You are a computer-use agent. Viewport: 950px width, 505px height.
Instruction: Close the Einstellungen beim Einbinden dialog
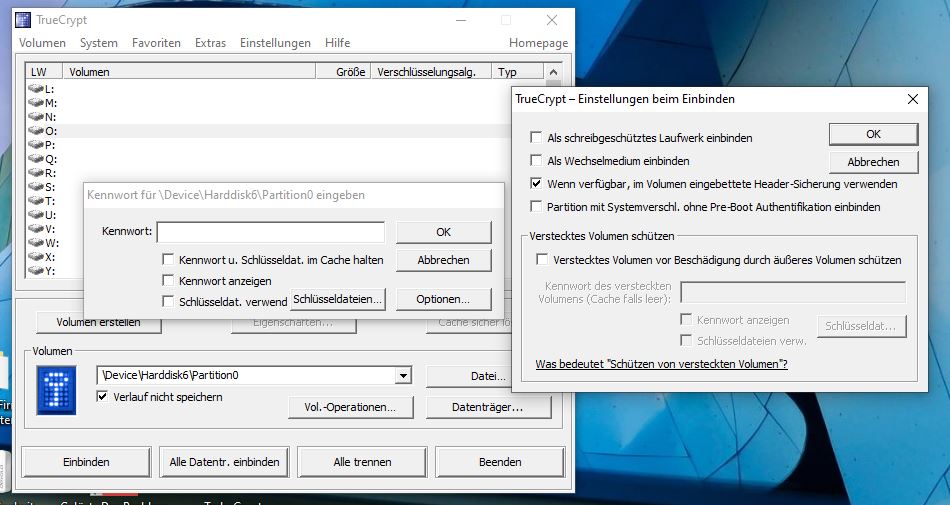point(912,99)
